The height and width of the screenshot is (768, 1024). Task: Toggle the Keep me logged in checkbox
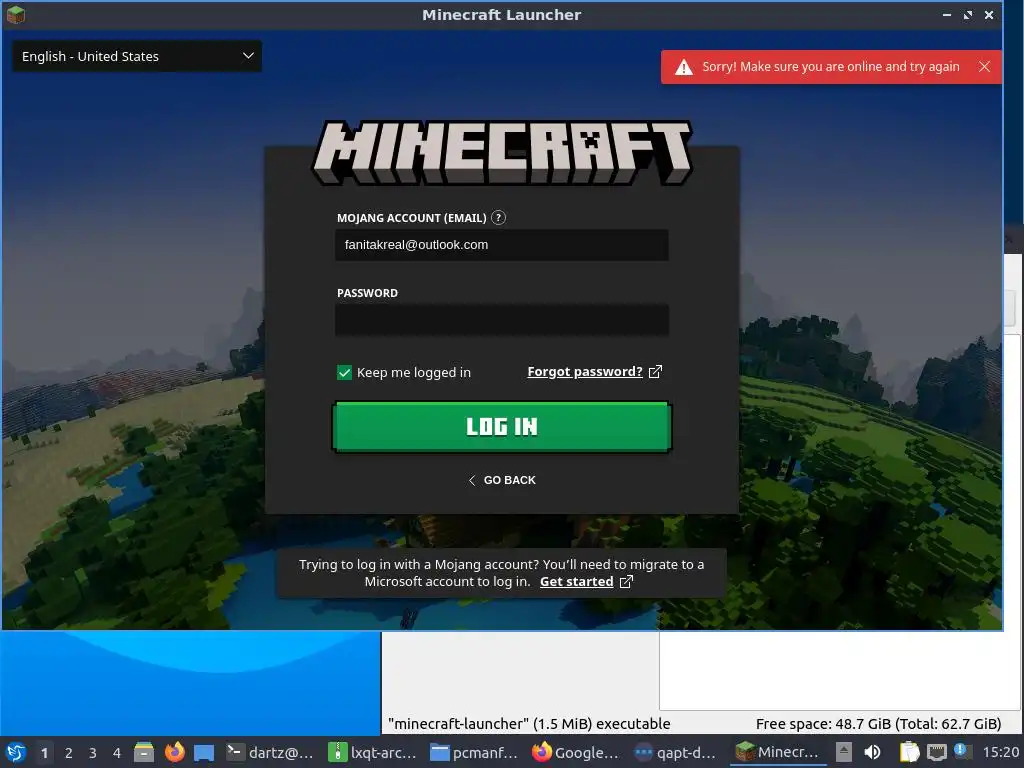coord(344,372)
